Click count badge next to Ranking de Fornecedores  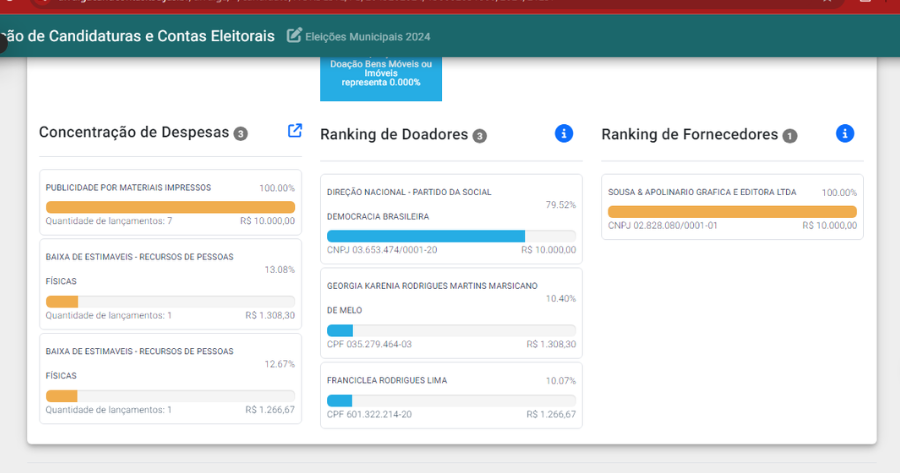click(790, 136)
